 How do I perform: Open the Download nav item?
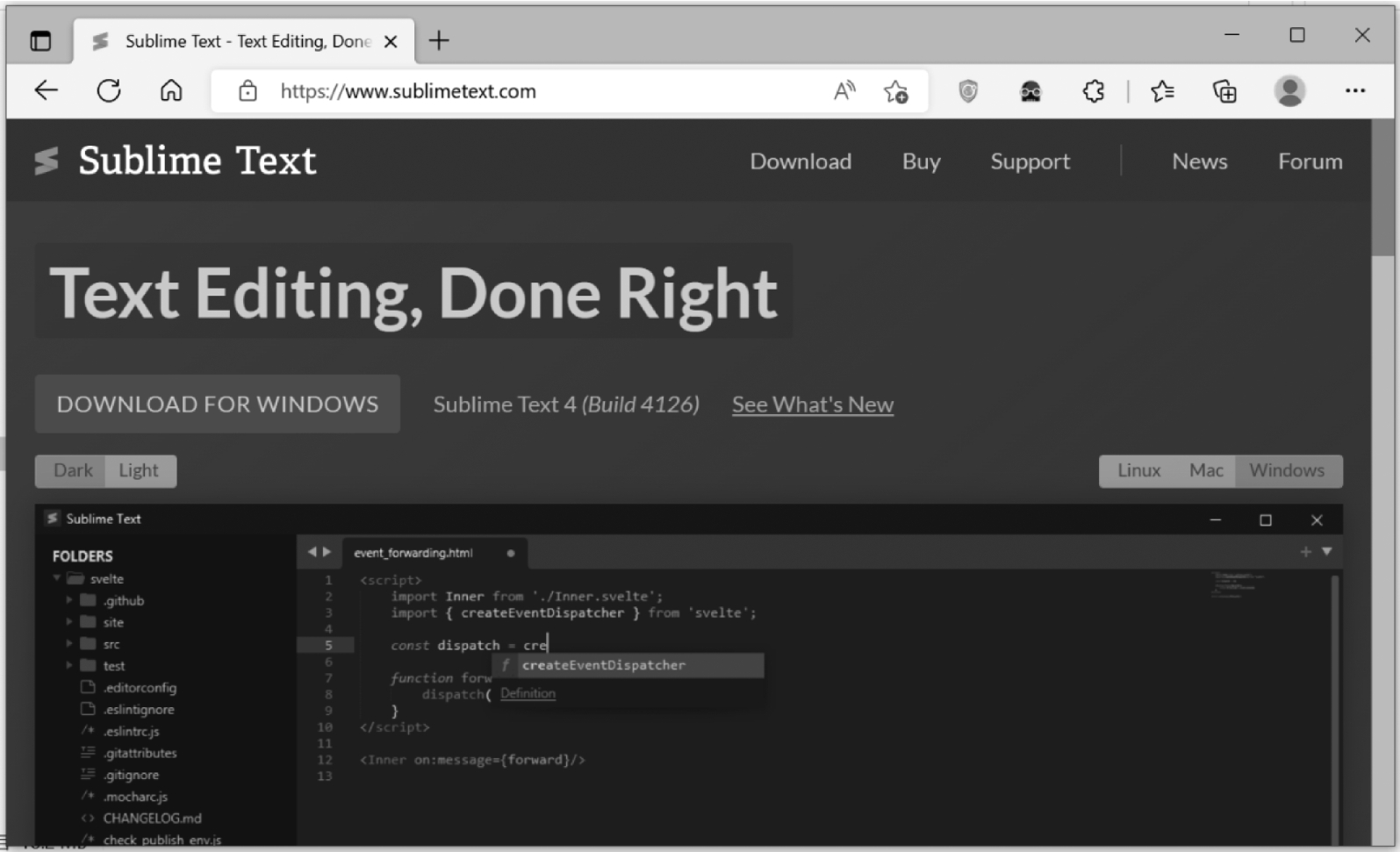[800, 161]
